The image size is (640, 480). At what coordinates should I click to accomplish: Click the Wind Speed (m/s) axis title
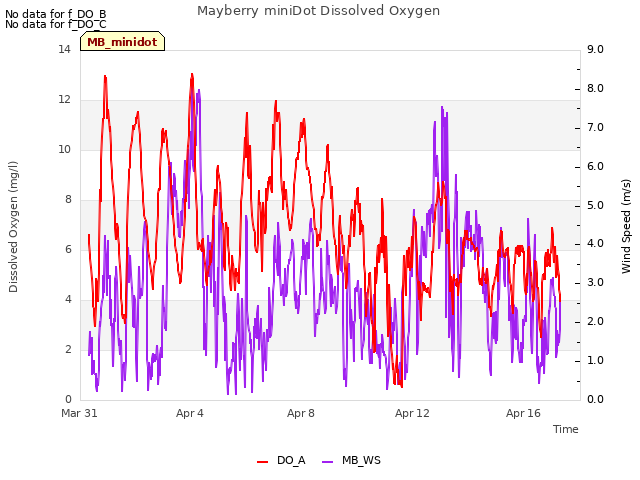tap(626, 226)
